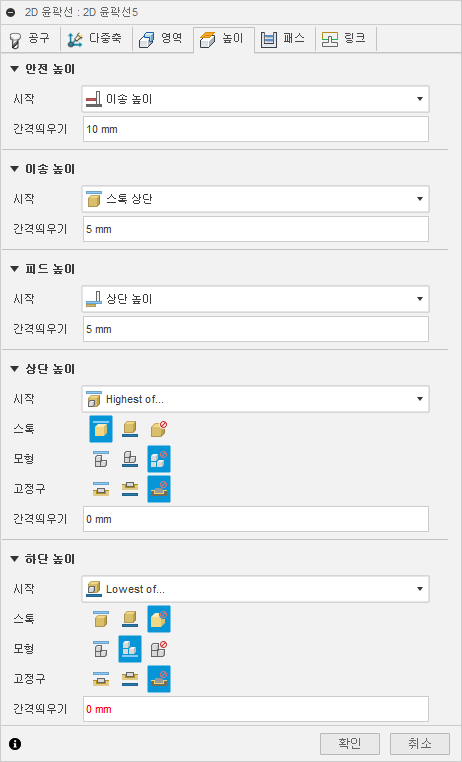Open the 이송 높이 시작 dropdown showing 스톡 상단
This screenshot has width=462, height=762.
point(256,199)
